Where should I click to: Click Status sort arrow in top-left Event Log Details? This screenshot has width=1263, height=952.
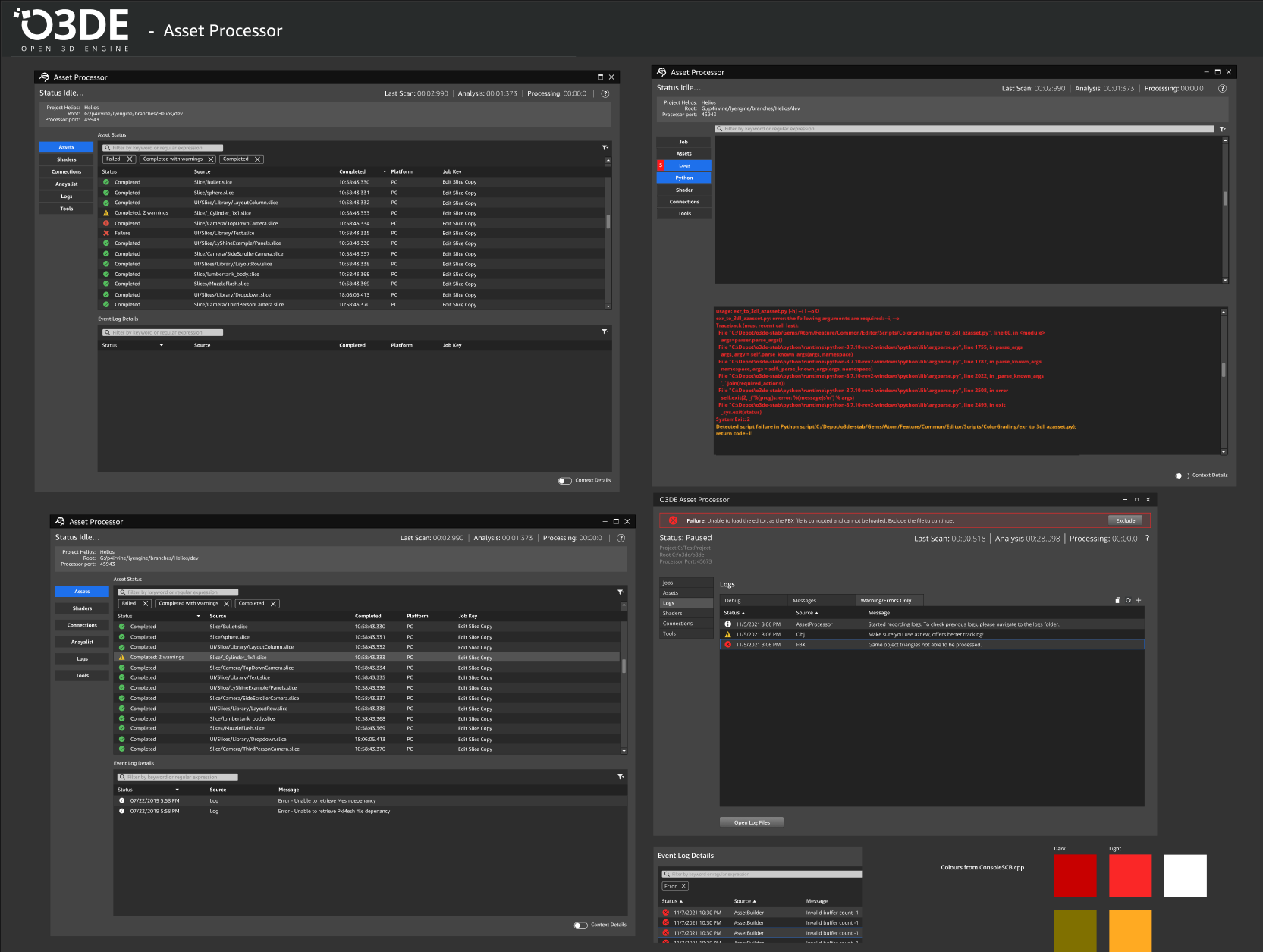[x=161, y=345]
